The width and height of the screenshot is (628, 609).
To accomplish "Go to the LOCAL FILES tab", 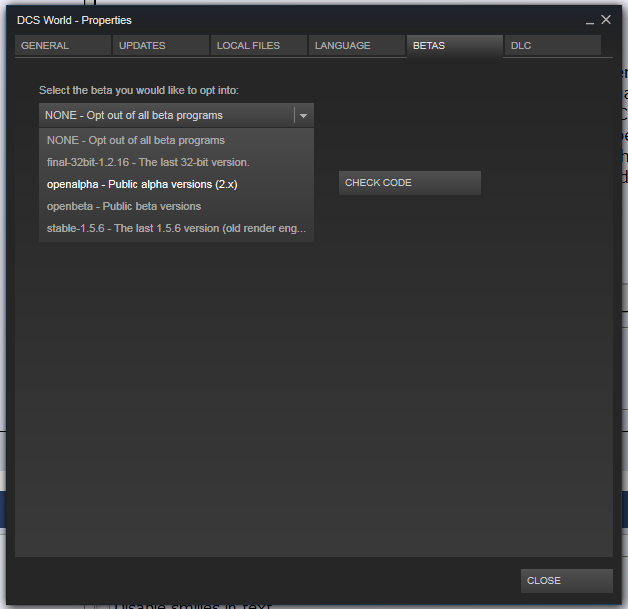I will pos(259,46).
